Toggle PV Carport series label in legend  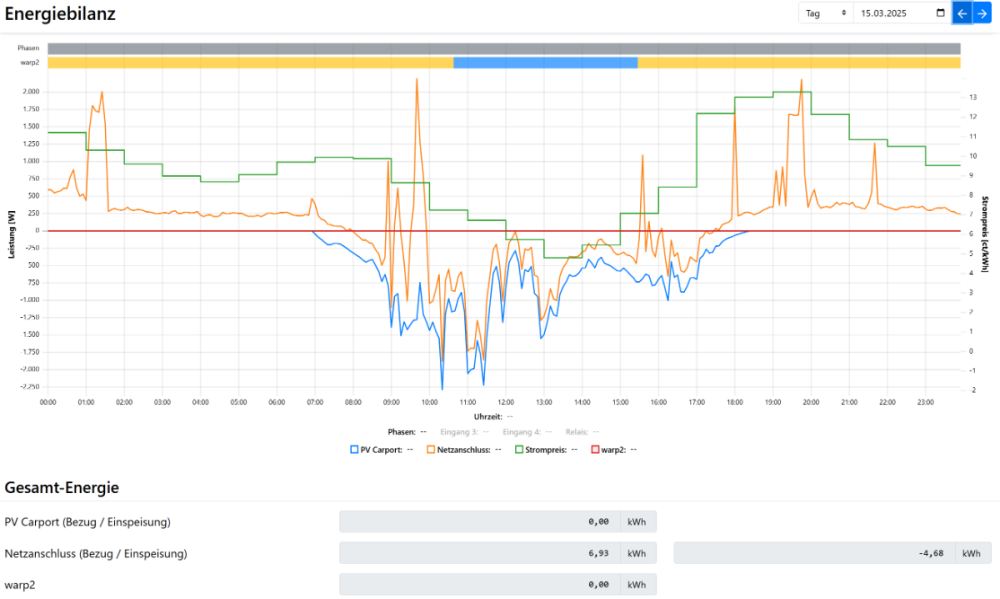[382, 450]
